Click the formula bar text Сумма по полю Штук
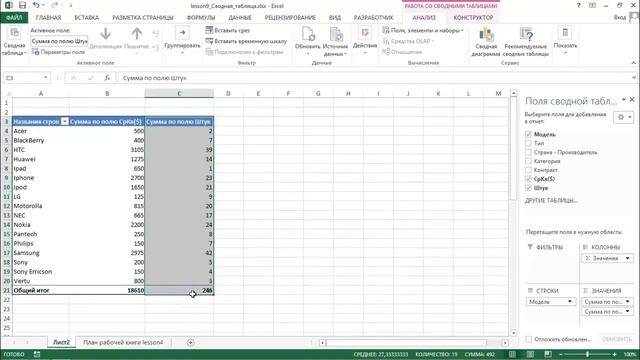The height and width of the screenshot is (360, 640). (155, 78)
